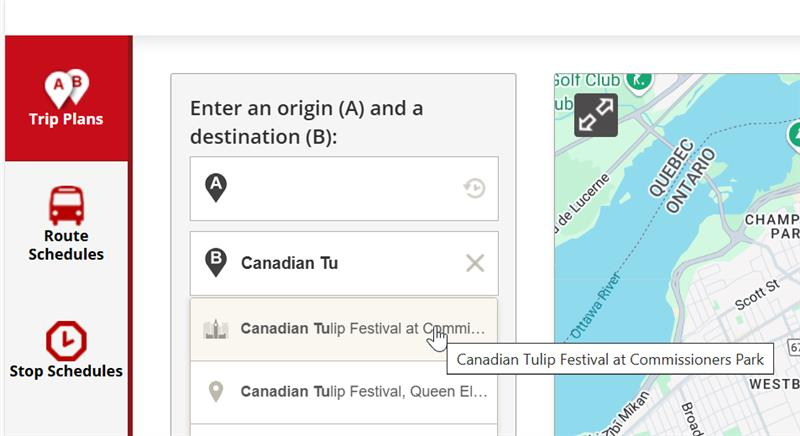Viewport: 800px width, 436px height.
Task: Click the recent history icon in origin field
Action: 474,188
